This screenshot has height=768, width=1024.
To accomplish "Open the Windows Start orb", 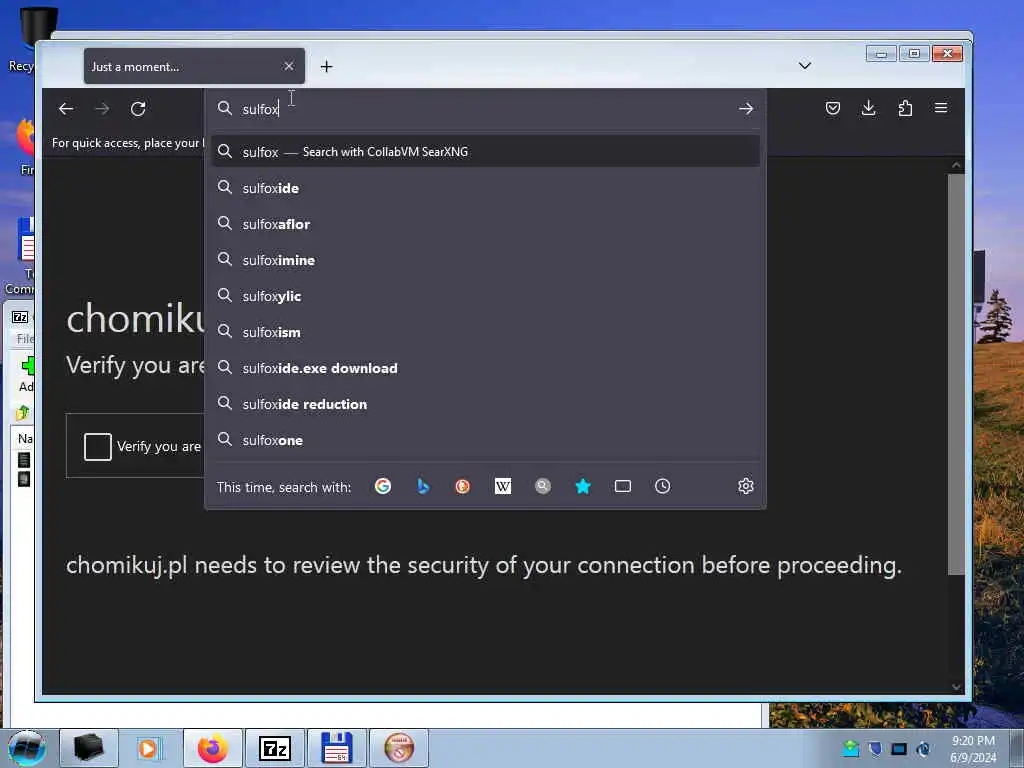I will tap(27, 748).
